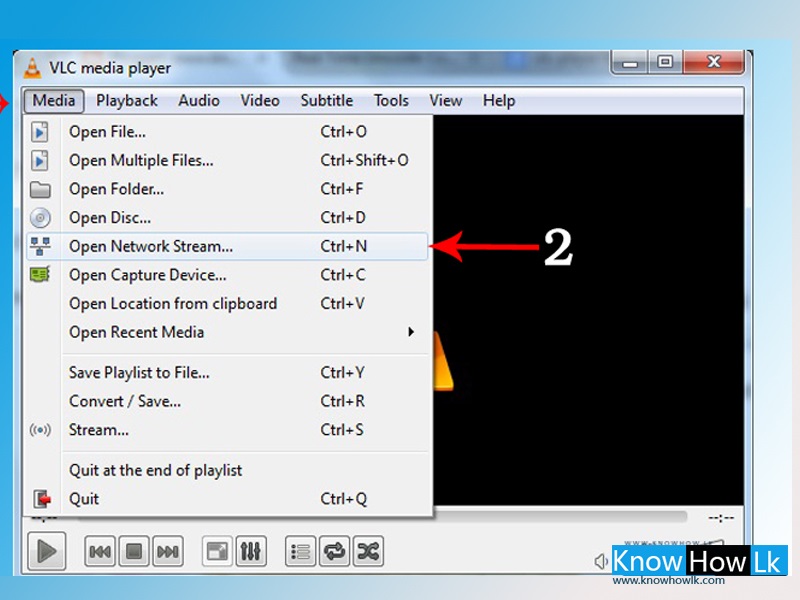Open the Tools menu
The height and width of the screenshot is (600, 800).
tap(391, 101)
